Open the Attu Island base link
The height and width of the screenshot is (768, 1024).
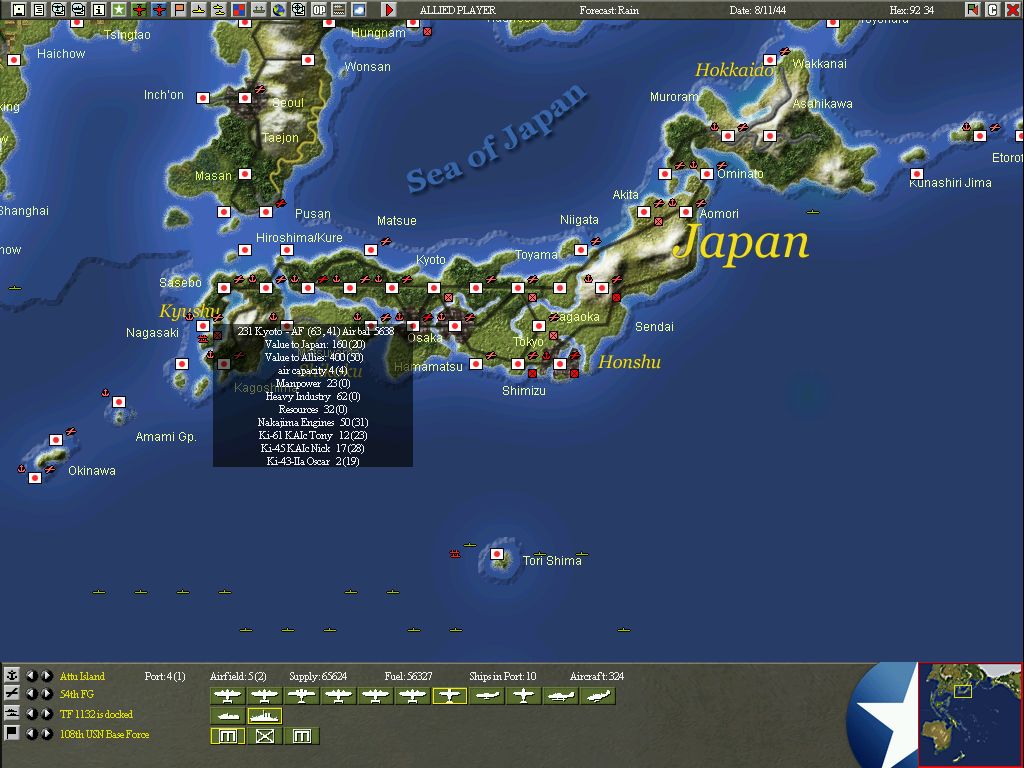82,676
